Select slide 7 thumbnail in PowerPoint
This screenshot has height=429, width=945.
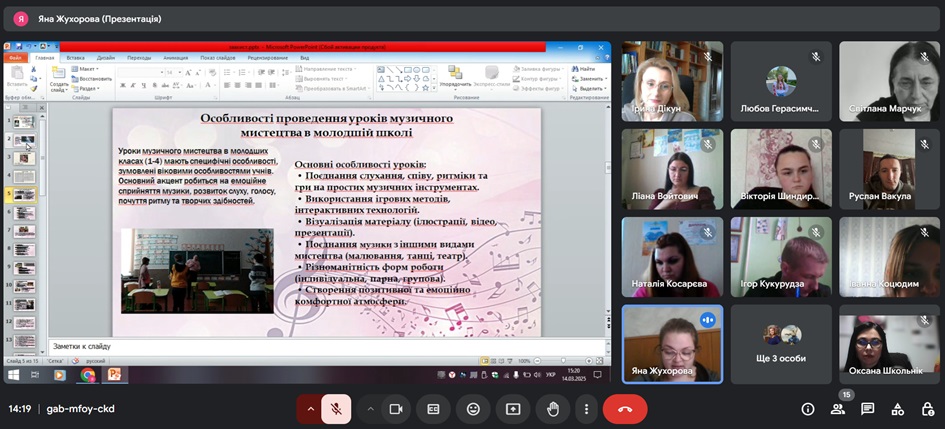pos(24,231)
